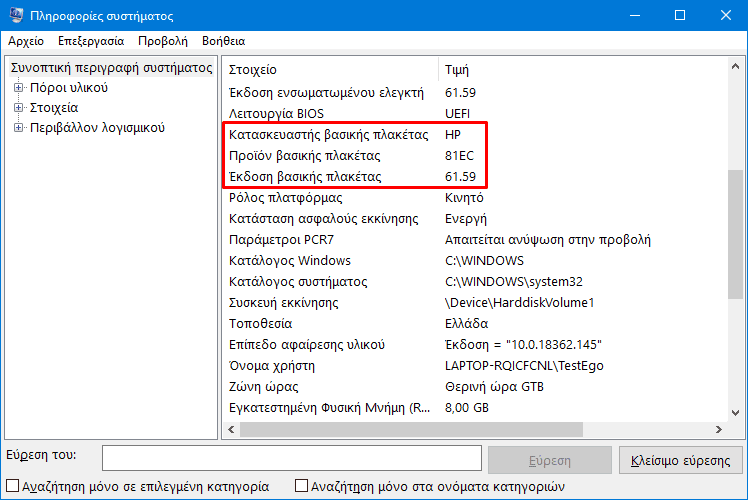The height and width of the screenshot is (500, 748).
Task: Click the UEFI value
Action: click(457, 114)
